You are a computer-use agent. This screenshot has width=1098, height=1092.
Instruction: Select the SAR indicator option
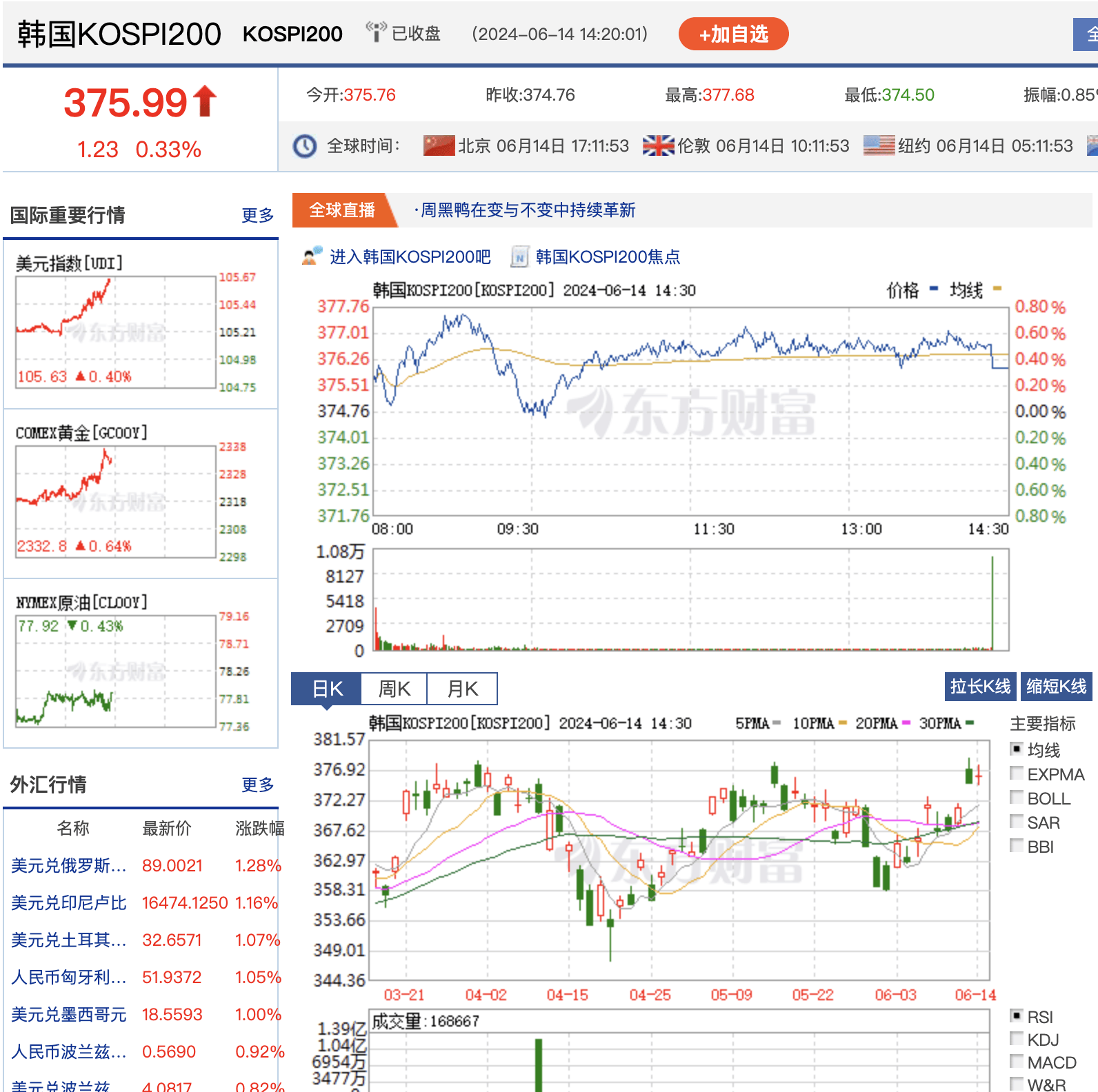tap(1016, 821)
